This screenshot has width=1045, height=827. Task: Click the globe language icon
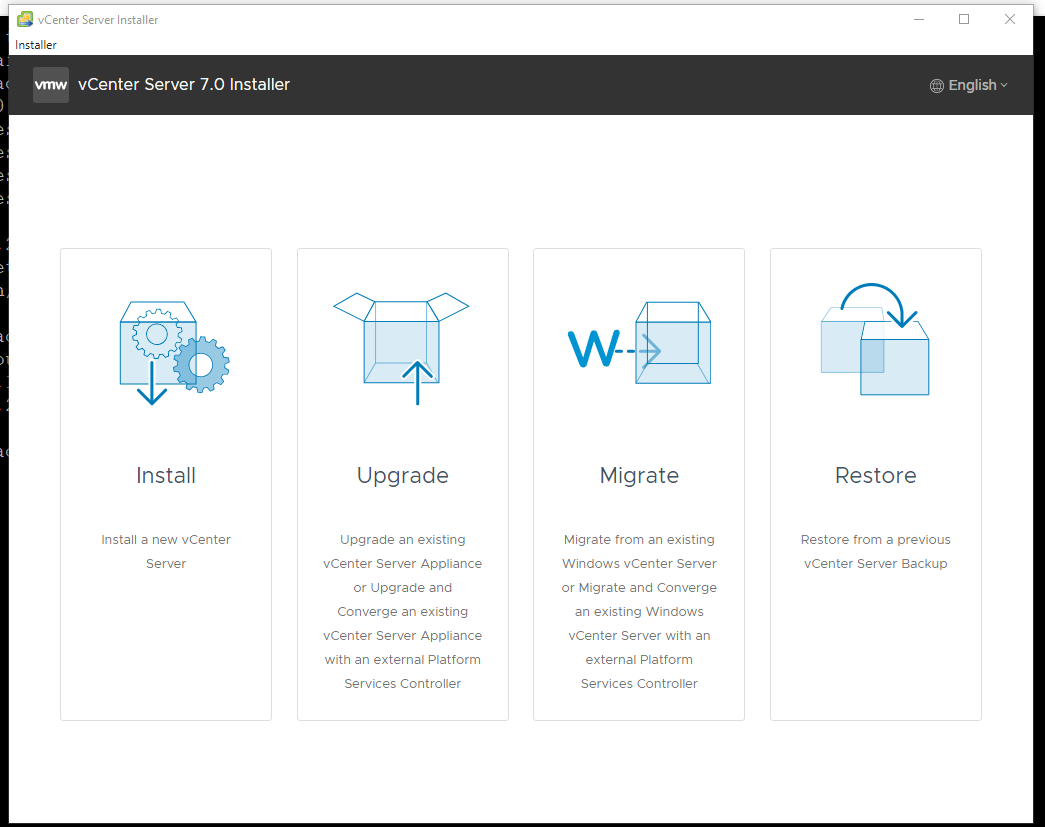[x=936, y=86]
